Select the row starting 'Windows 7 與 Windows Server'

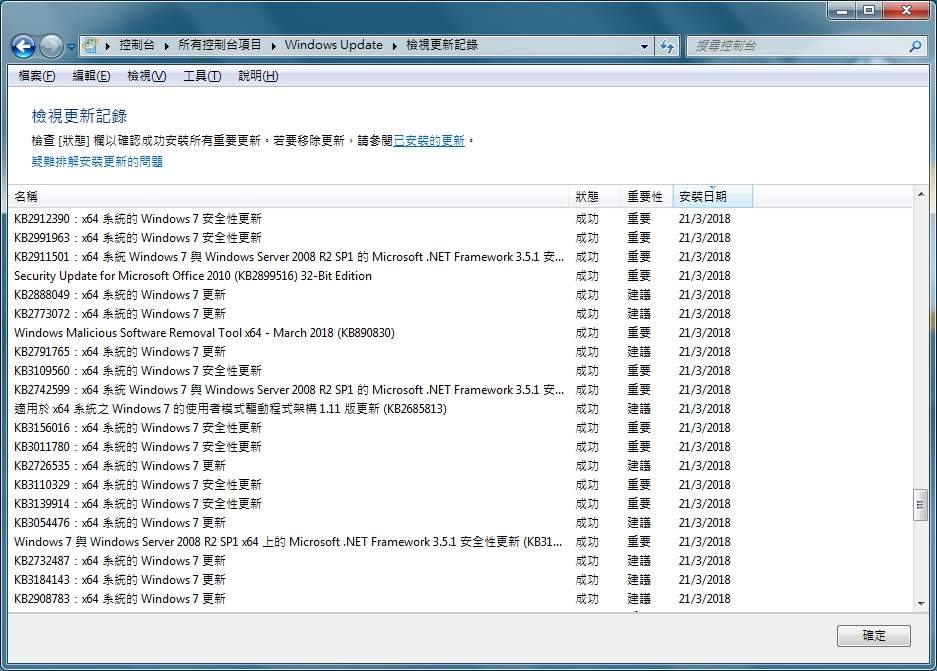click(x=460, y=542)
